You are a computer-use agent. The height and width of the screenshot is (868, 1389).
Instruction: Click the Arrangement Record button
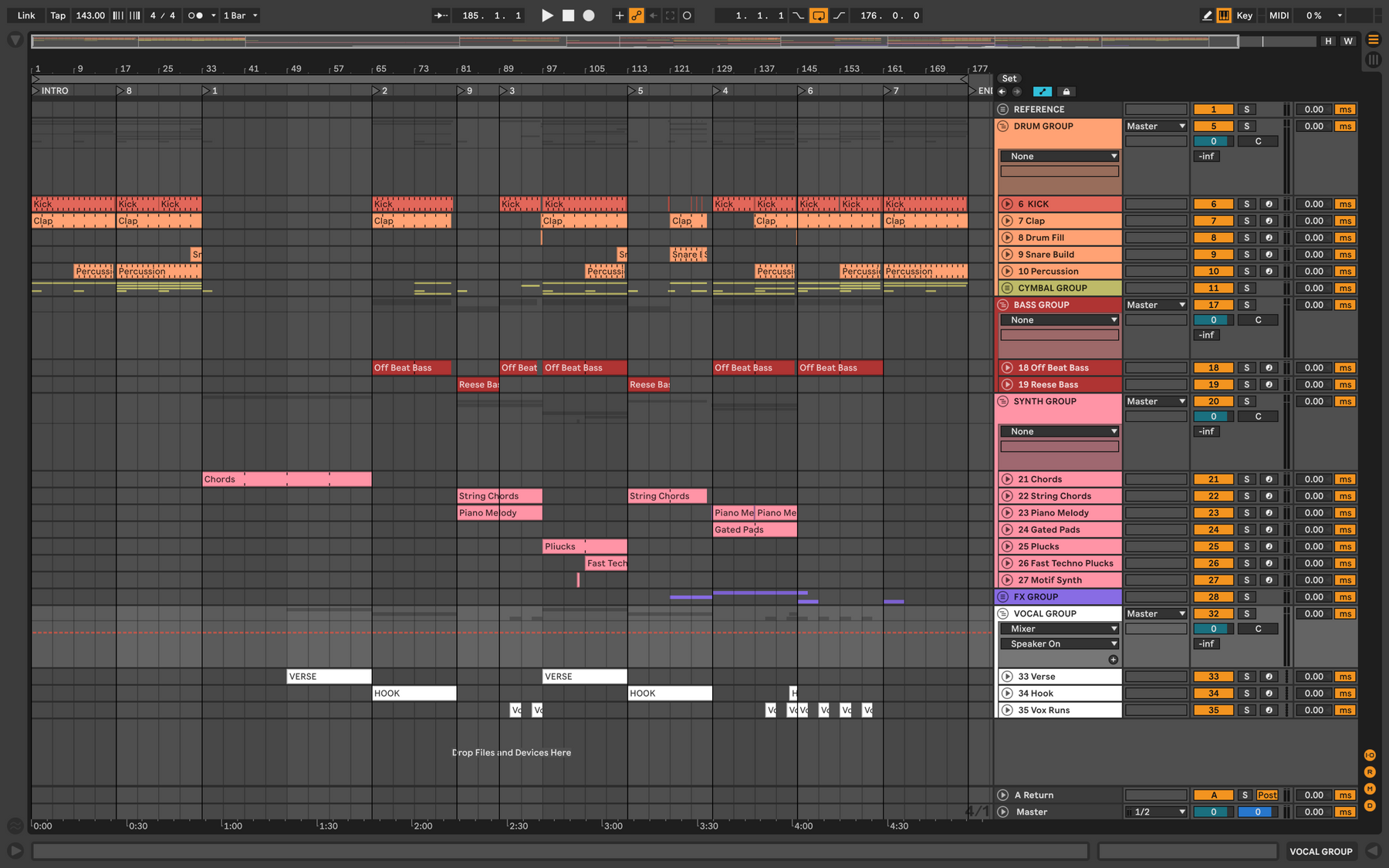pos(589,15)
